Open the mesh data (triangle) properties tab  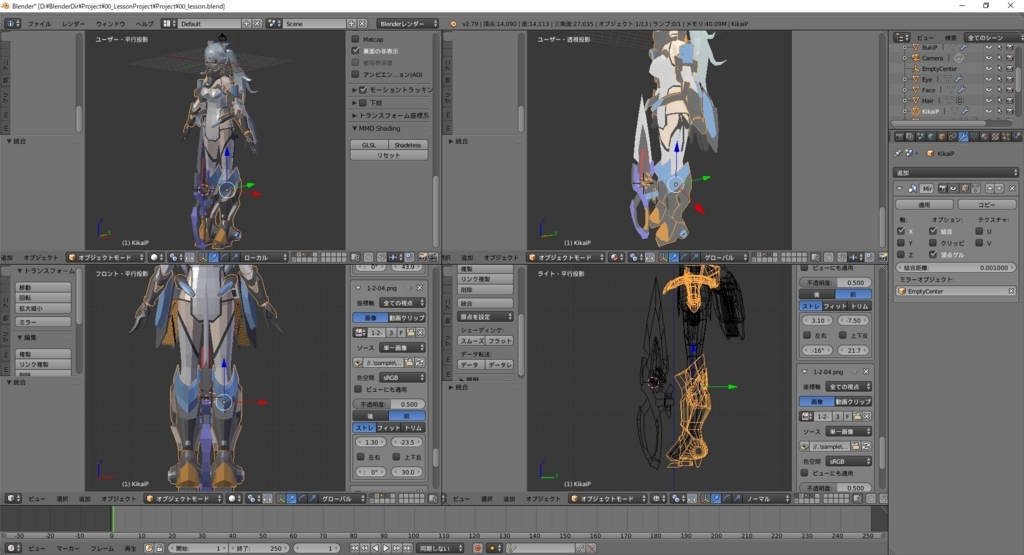974,136
